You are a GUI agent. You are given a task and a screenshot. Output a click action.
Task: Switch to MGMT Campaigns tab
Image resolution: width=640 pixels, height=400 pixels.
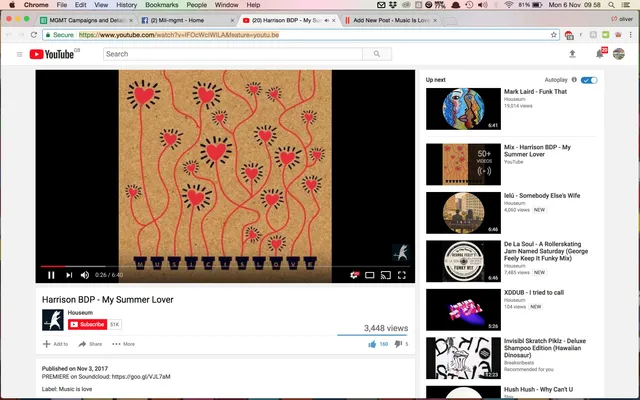[x=87, y=20]
